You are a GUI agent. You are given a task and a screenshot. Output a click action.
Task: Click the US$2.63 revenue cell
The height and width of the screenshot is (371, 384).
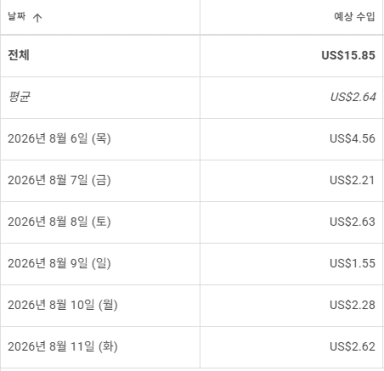pos(352,222)
